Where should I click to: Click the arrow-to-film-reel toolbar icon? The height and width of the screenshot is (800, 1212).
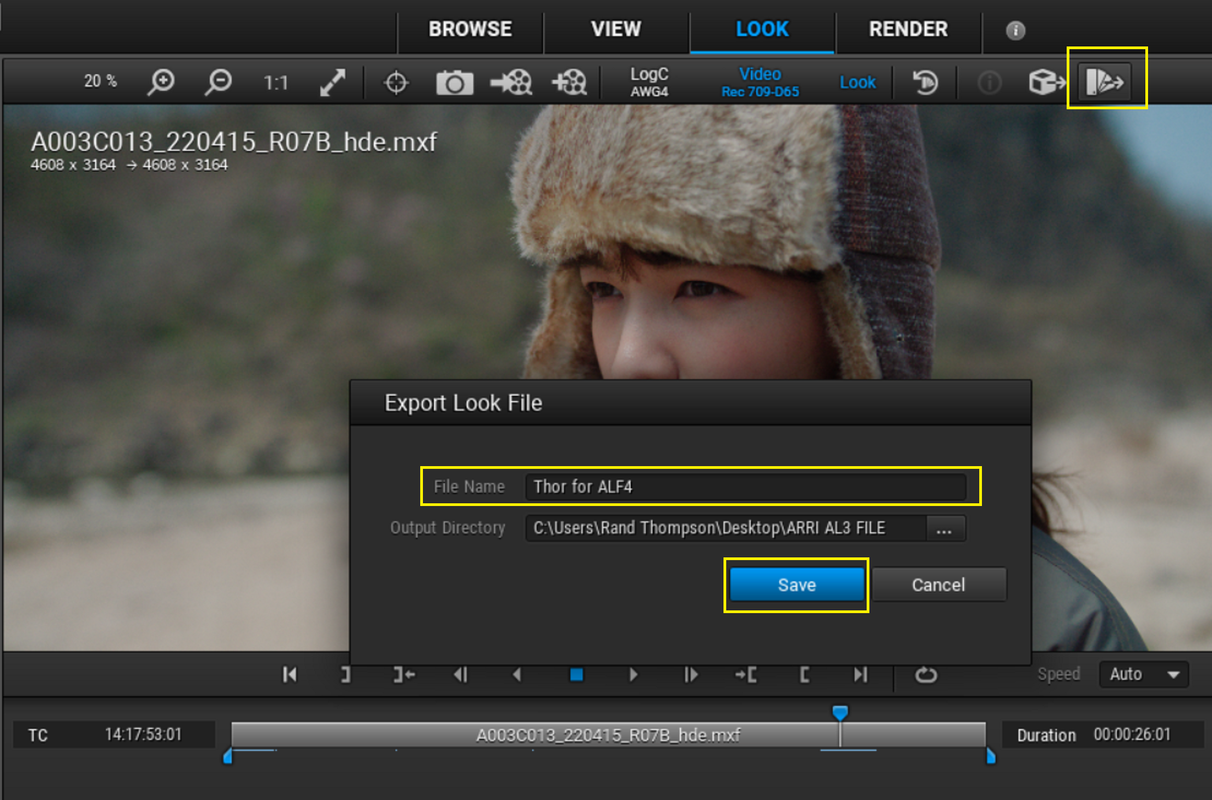pyautogui.click(x=511, y=82)
